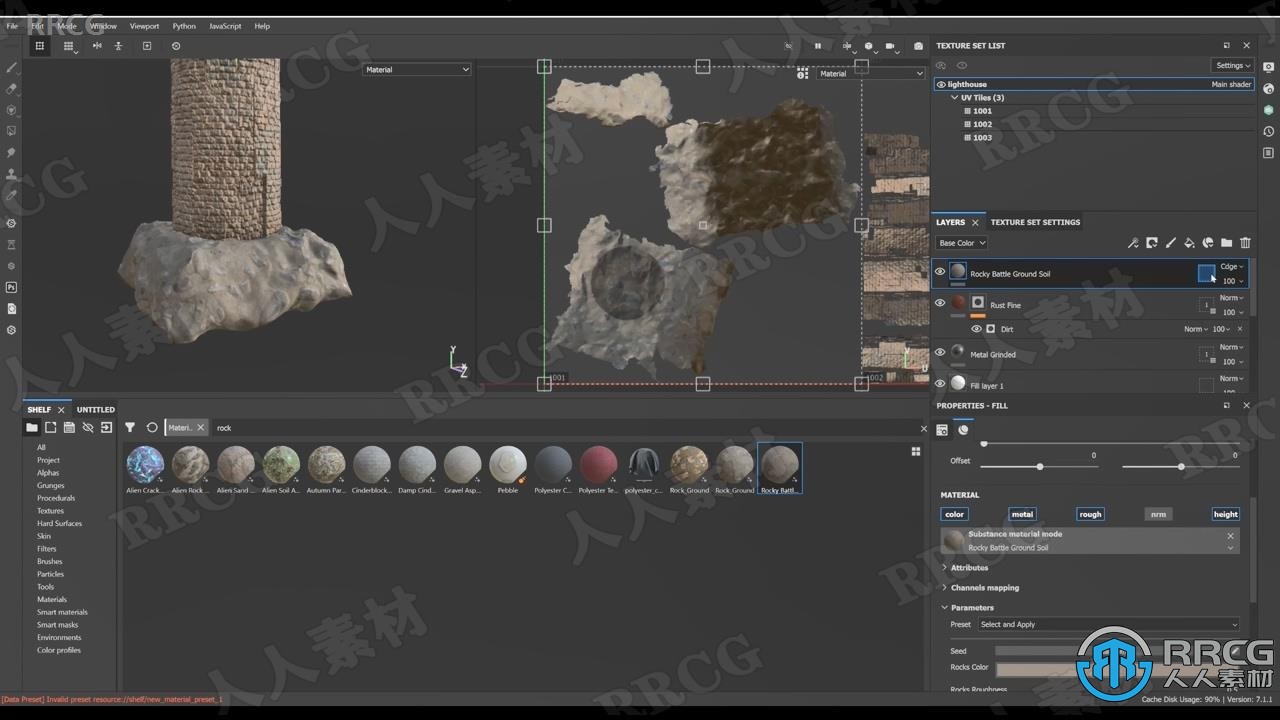Select the Clone stamp tool
The height and width of the screenshot is (720, 1280).
[12, 174]
